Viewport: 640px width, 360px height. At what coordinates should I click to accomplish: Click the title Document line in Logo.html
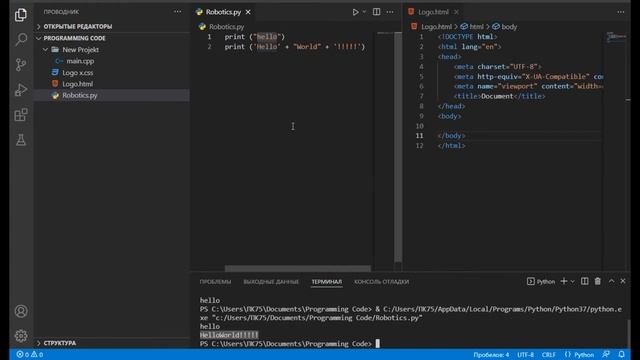[x=499, y=96]
